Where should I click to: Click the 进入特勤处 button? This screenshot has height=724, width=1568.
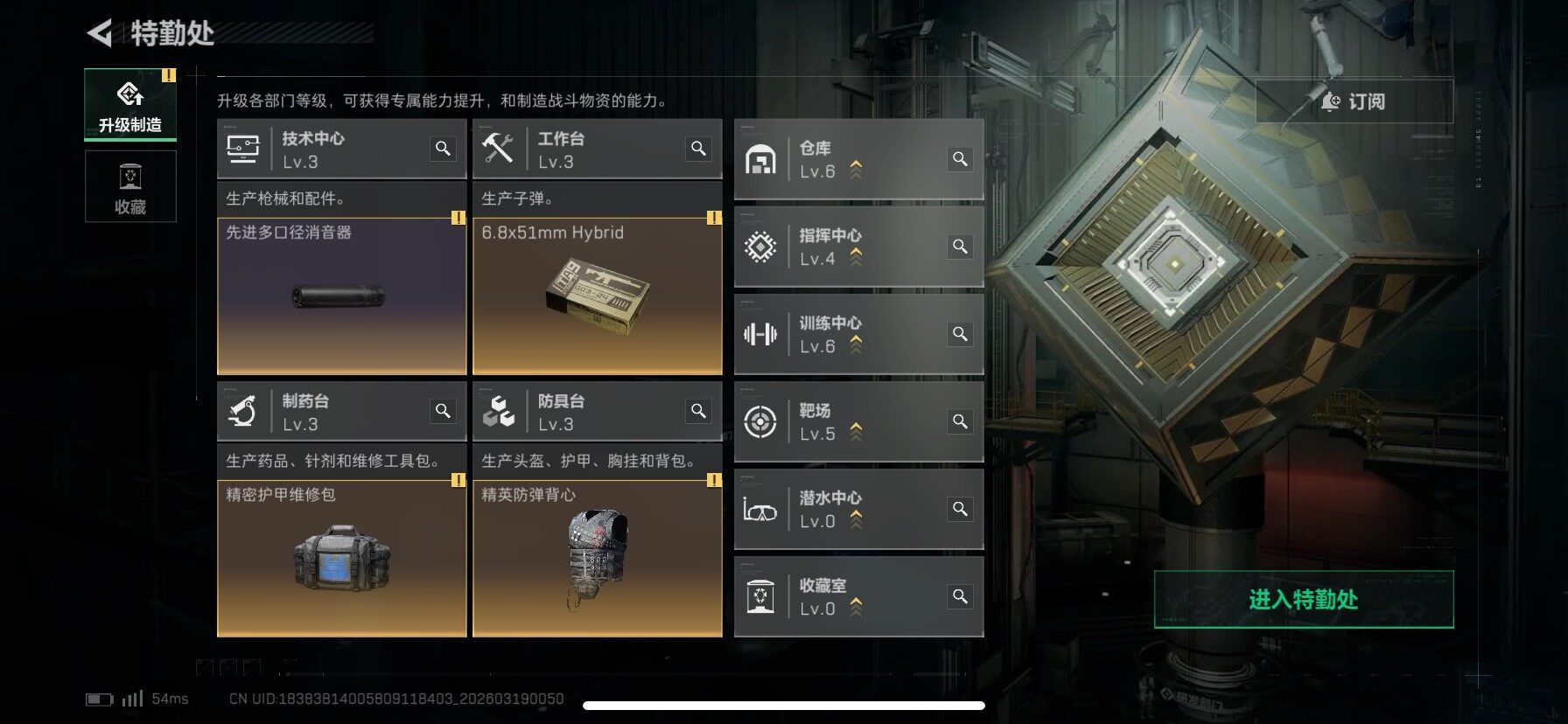(1304, 600)
